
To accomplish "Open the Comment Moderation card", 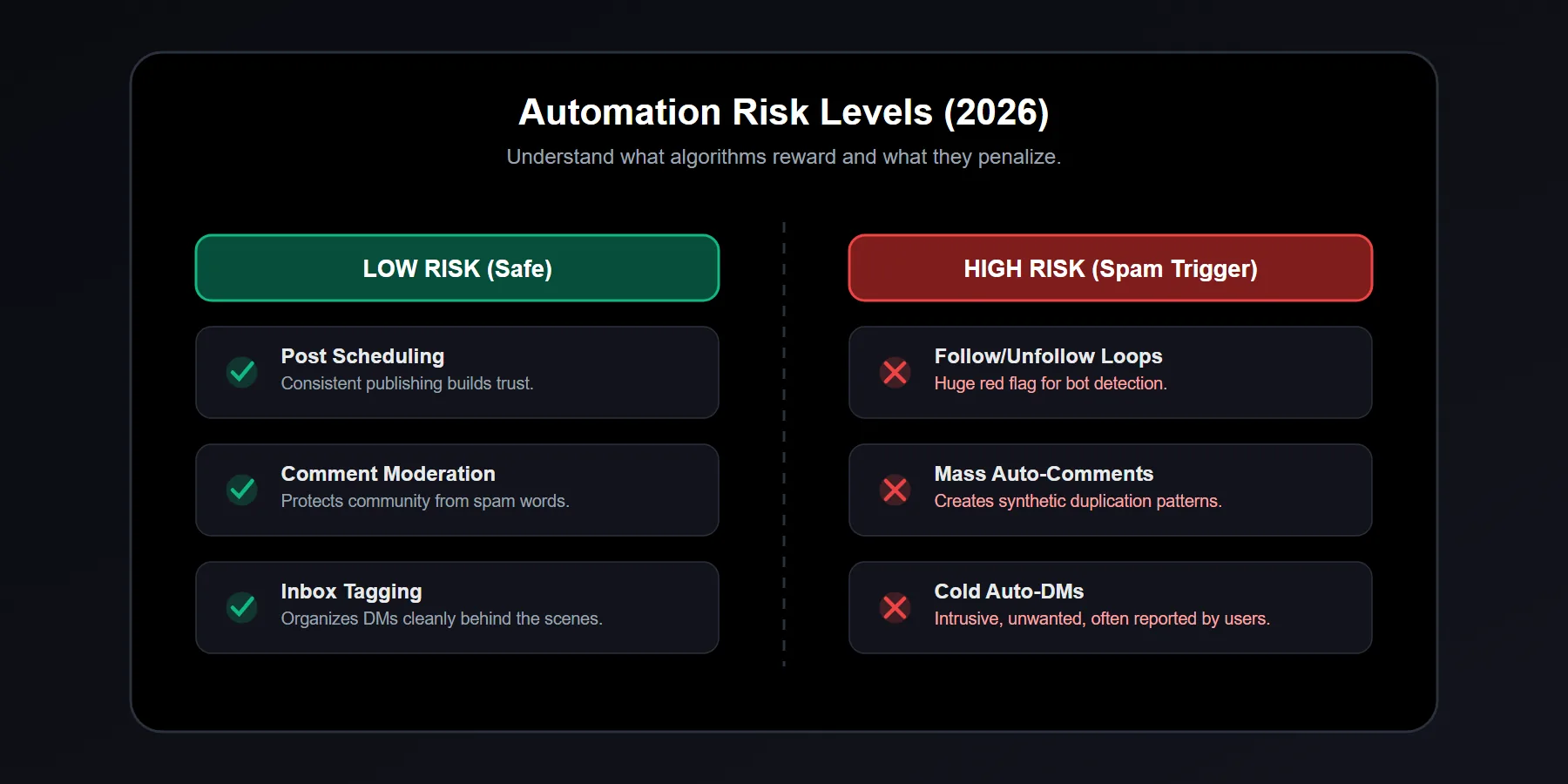I will 456,490.
